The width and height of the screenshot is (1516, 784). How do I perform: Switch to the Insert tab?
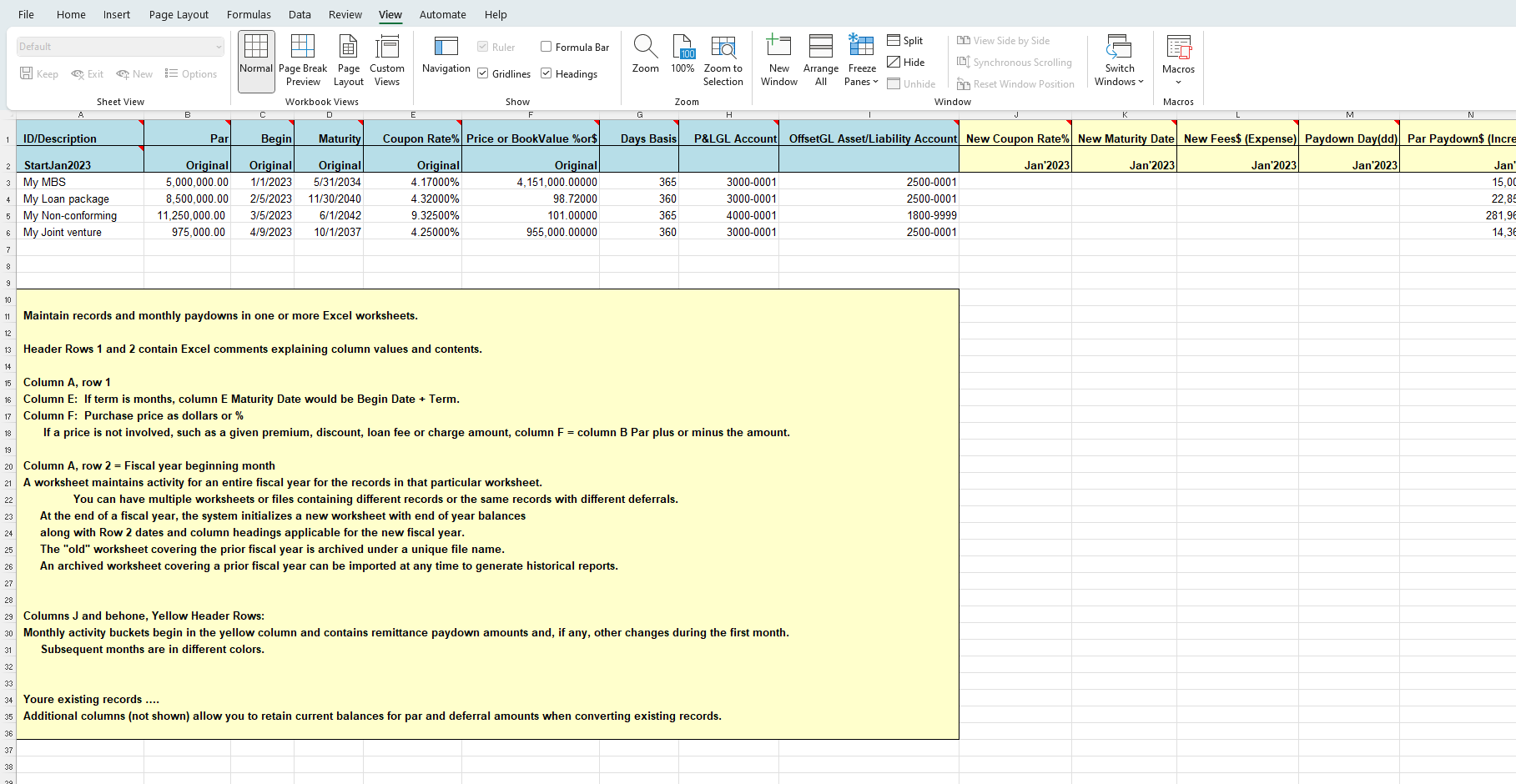[x=117, y=14]
